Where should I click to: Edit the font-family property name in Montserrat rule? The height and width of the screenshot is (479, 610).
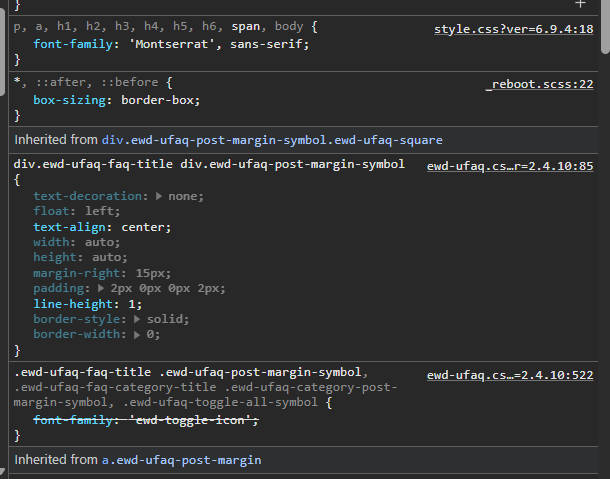[73, 44]
